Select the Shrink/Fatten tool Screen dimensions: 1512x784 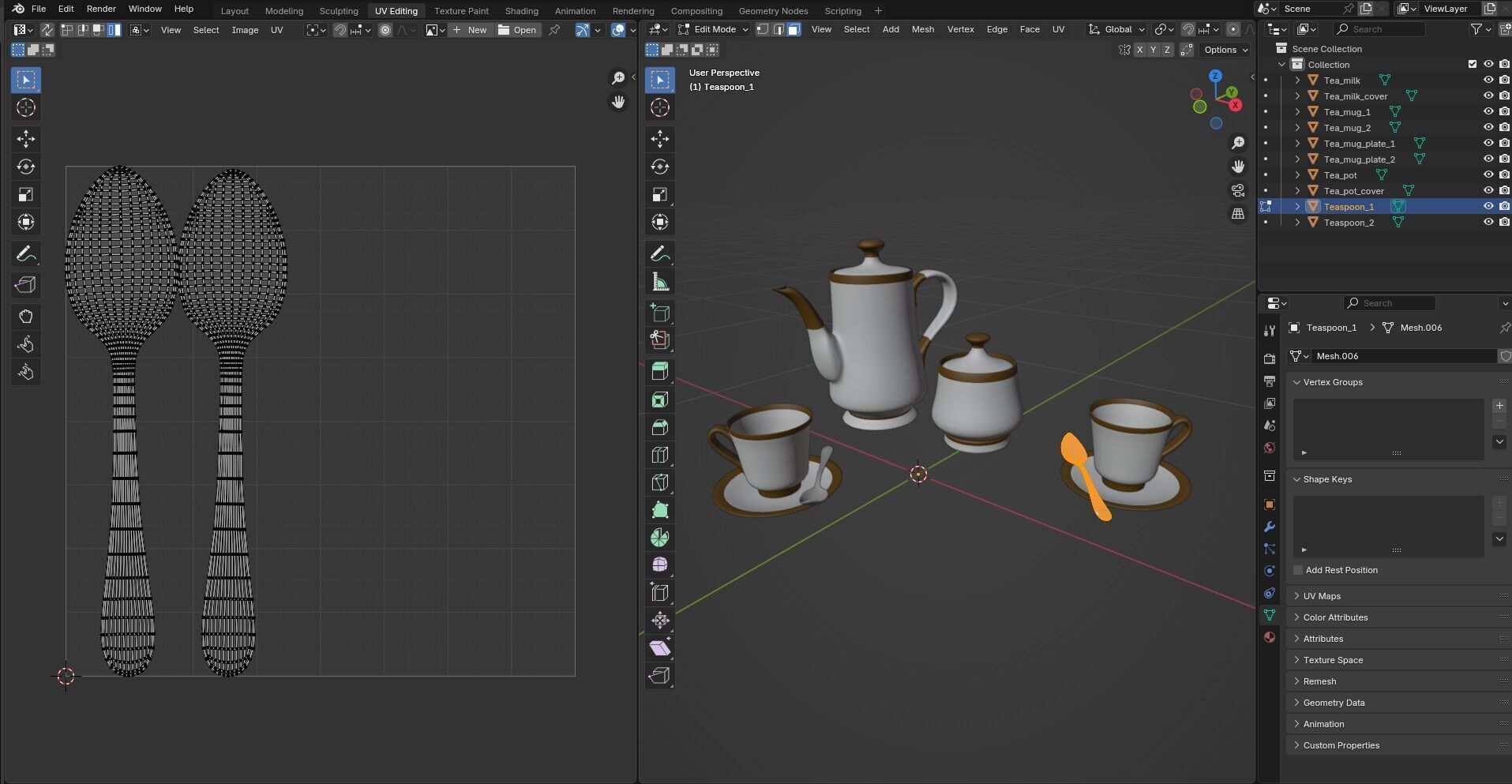tap(660, 621)
